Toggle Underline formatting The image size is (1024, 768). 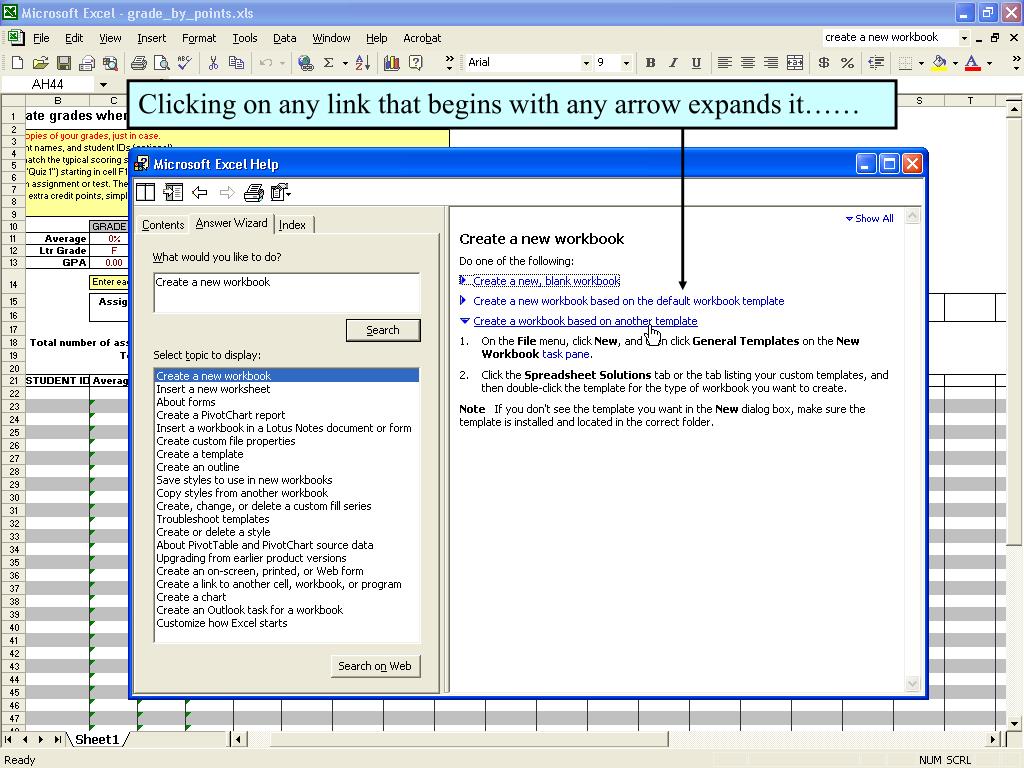click(x=696, y=63)
